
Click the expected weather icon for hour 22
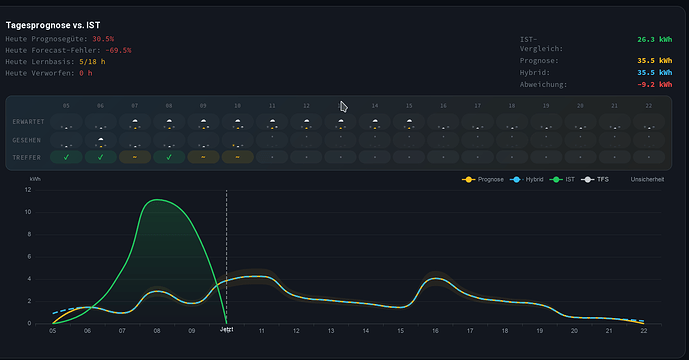(x=649, y=122)
